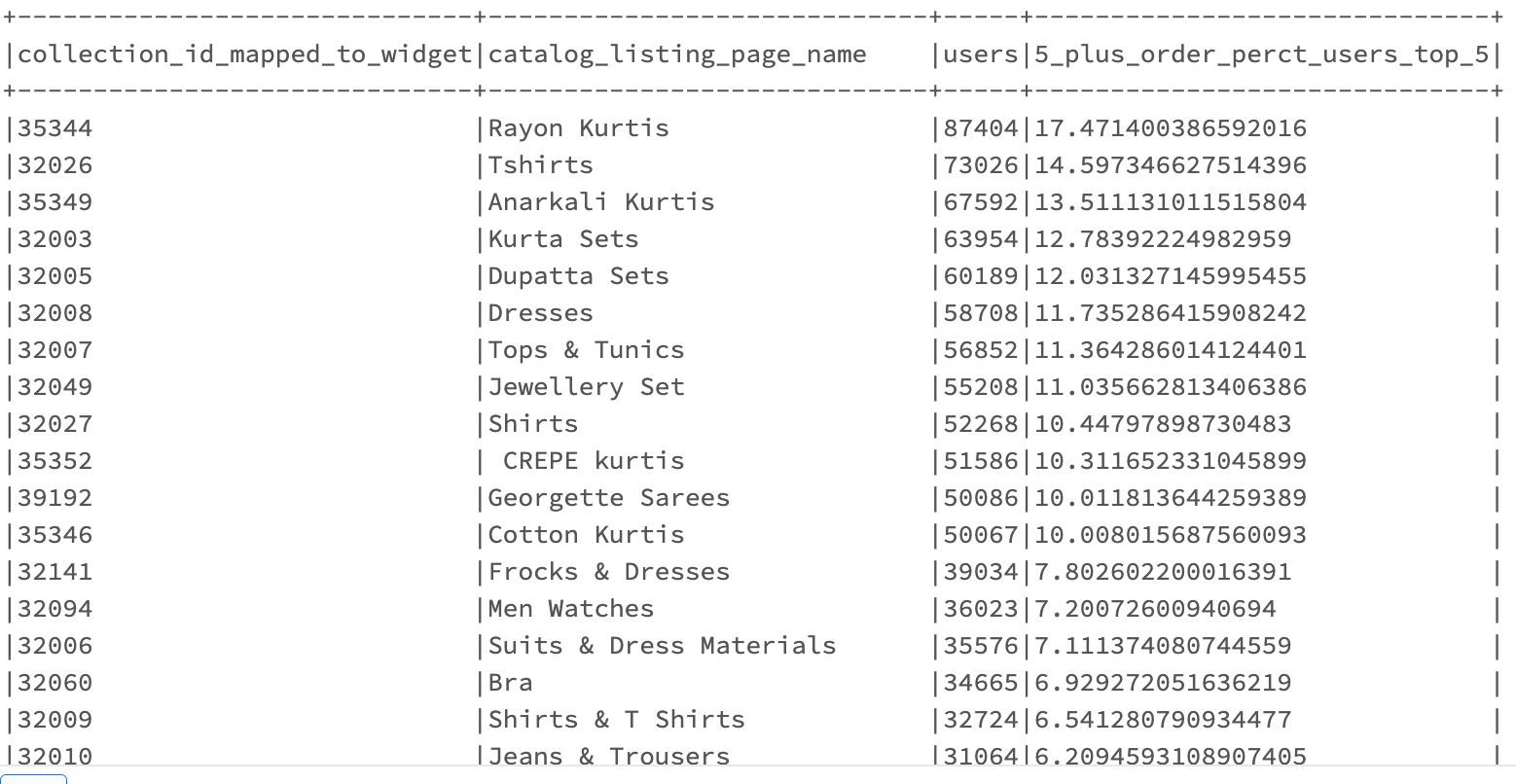This screenshot has height=784, width=1516.
Task: Click collection ID 32026
Action: [x=54, y=165]
